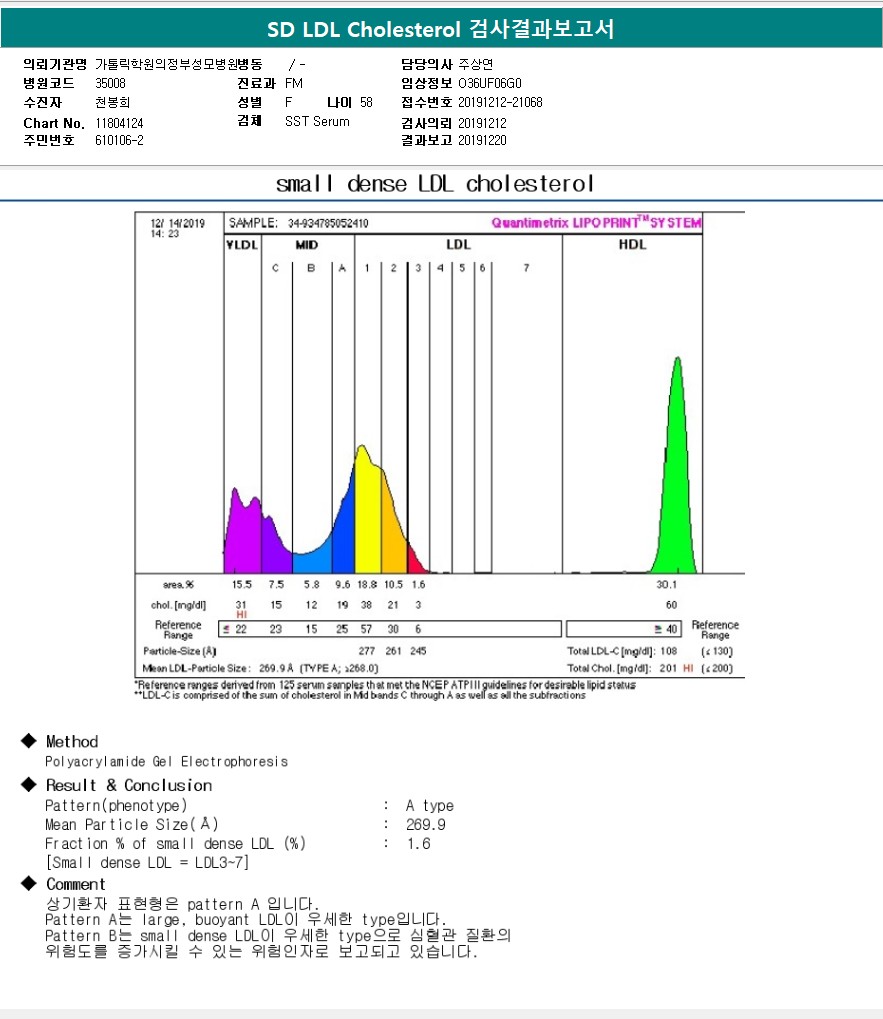Click 'Quantimetrix LIPOPRINT SYSTEM' label
The image size is (883, 1019).
(596, 222)
